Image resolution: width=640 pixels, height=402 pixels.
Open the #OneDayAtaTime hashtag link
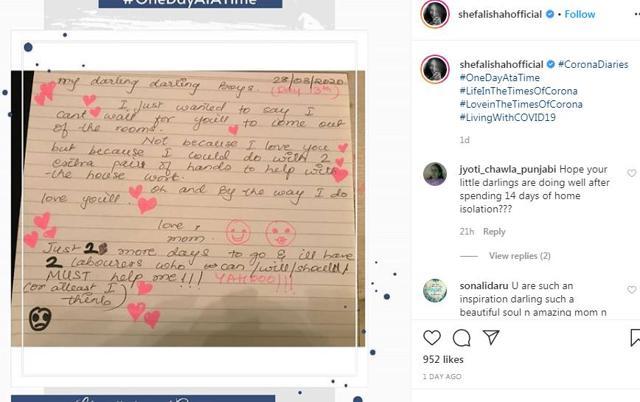[x=500, y=78]
